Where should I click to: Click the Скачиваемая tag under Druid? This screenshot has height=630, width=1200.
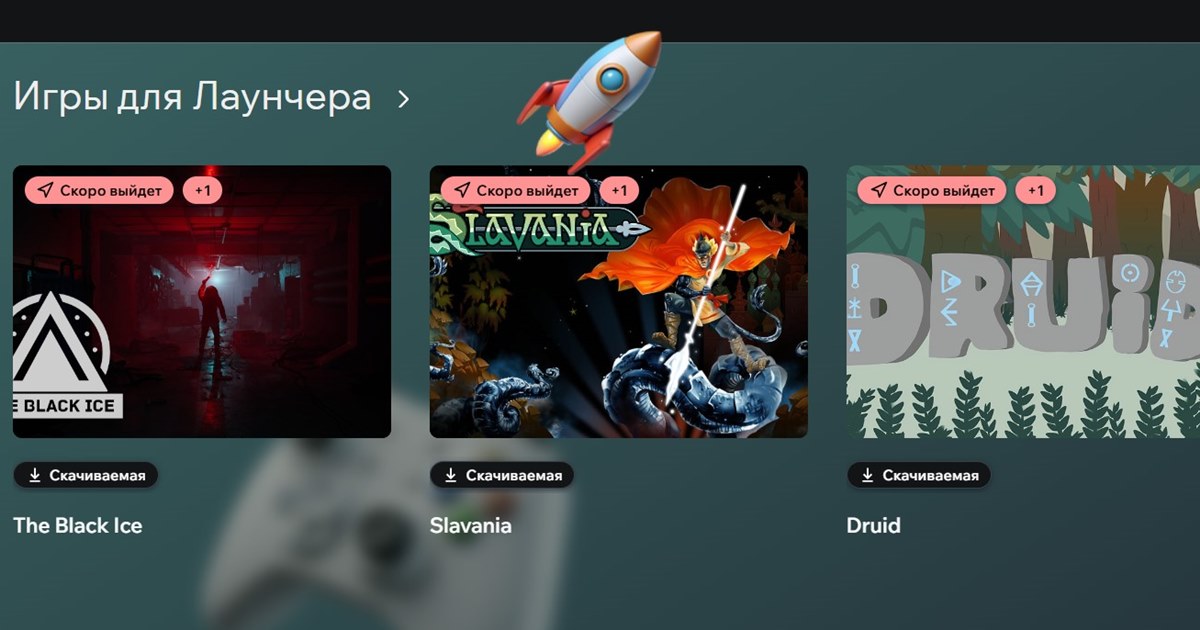pyautogui.click(x=919, y=475)
